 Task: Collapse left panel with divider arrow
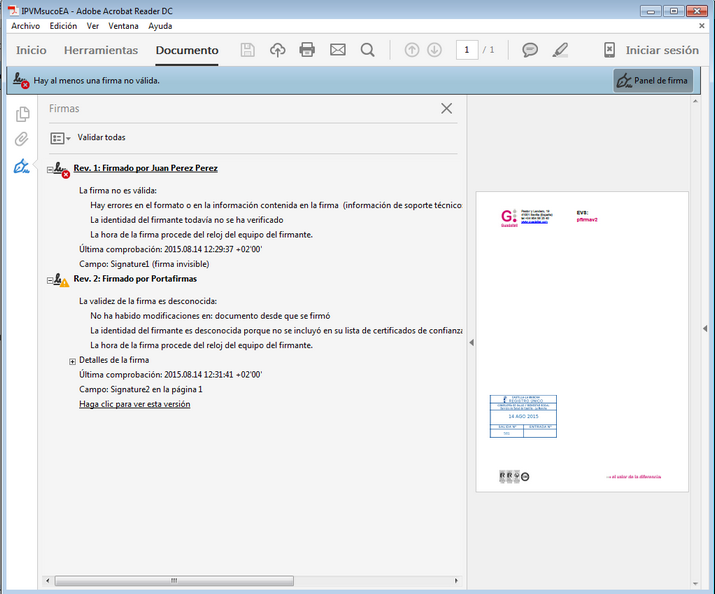471,342
